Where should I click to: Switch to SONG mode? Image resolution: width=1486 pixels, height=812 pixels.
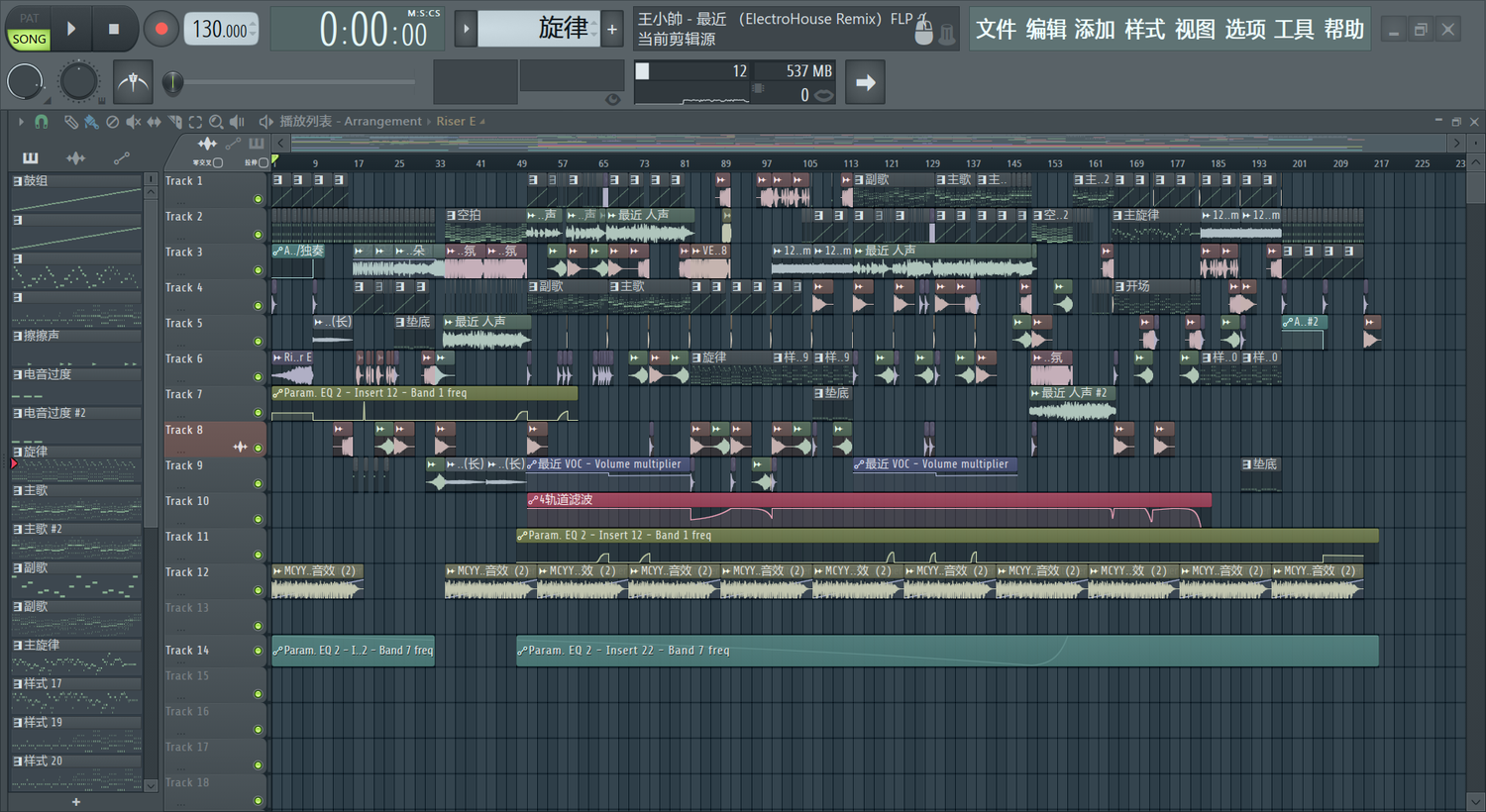(29, 40)
